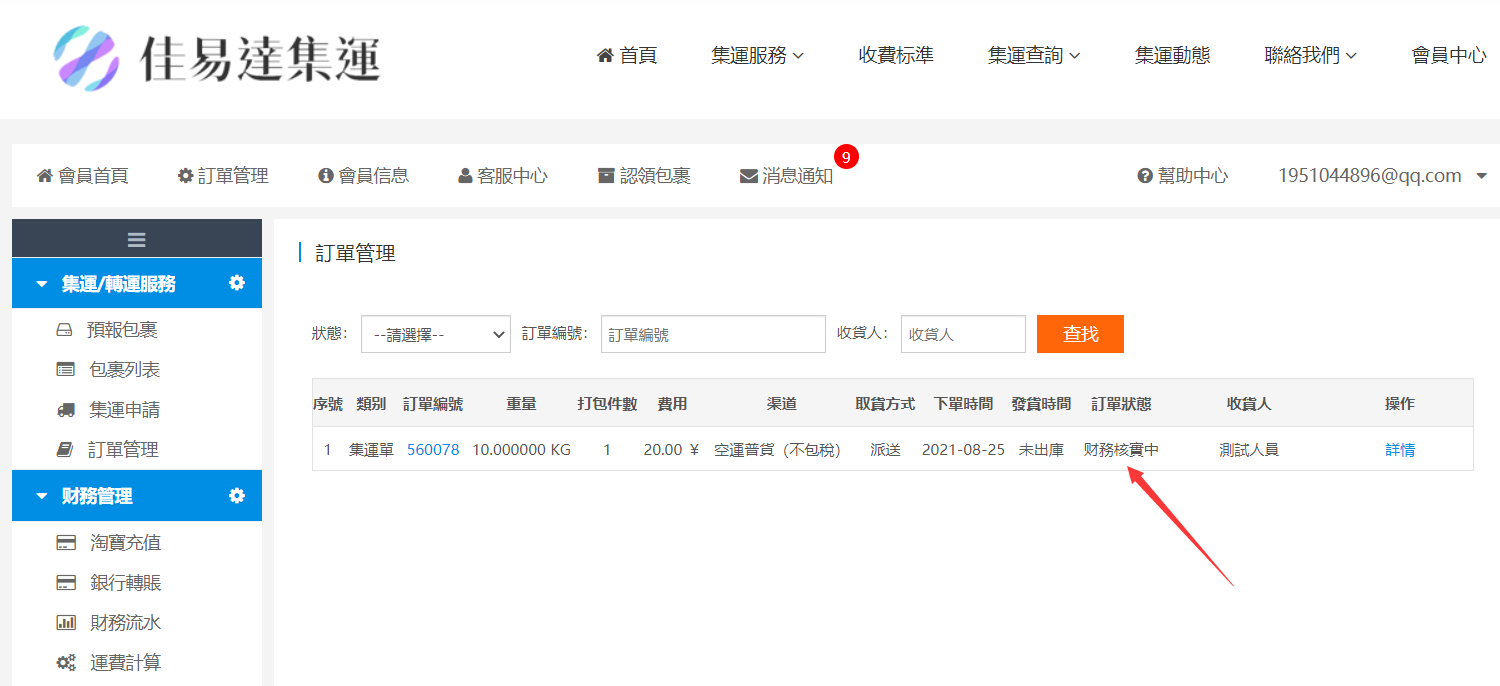The height and width of the screenshot is (686, 1500).
Task: Open the 認領包裹 tab
Action: point(644,176)
